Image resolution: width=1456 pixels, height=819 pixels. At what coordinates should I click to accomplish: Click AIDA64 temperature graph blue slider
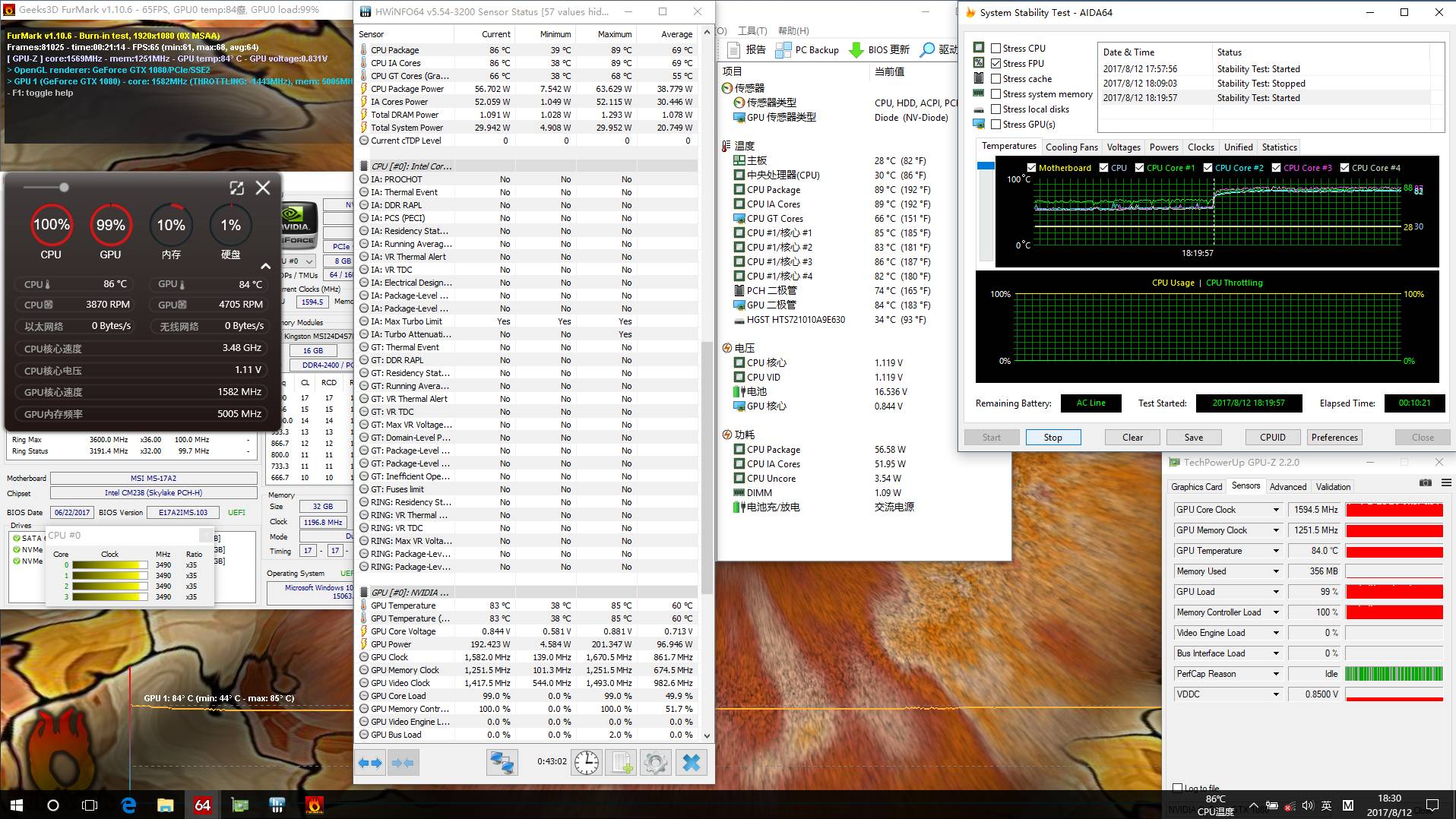click(x=986, y=166)
